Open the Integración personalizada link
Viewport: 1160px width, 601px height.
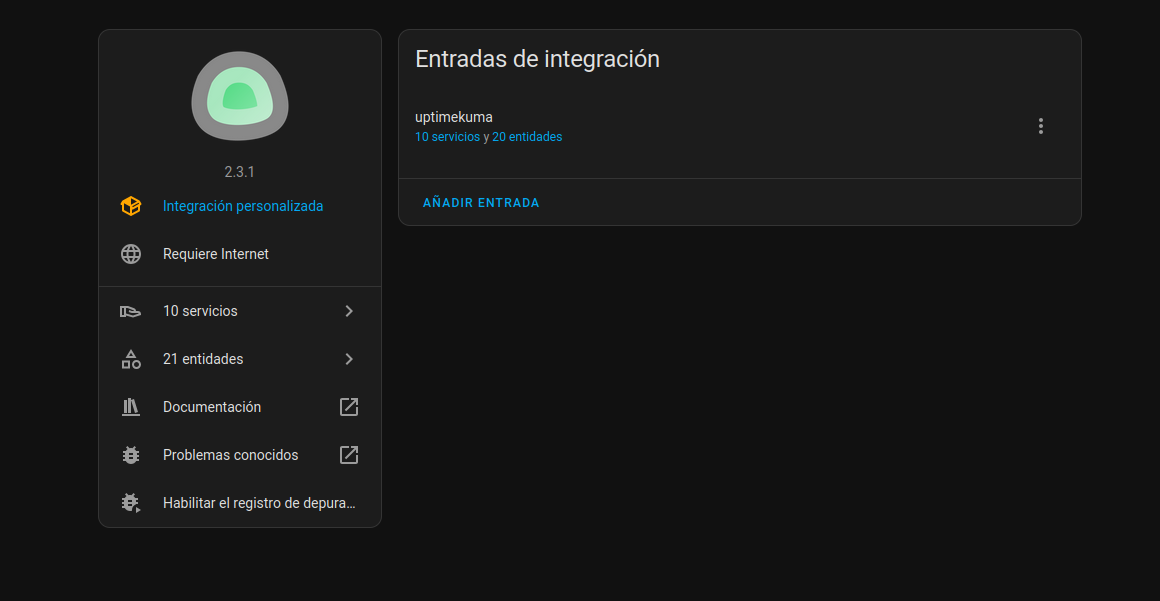click(243, 206)
